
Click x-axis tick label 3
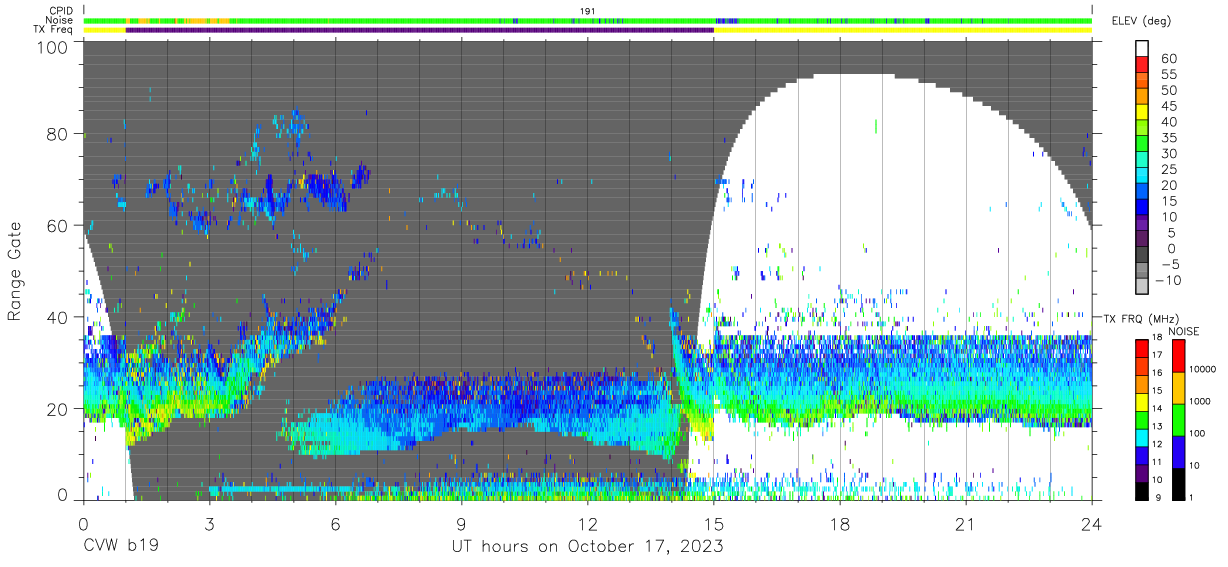coord(209,524)
